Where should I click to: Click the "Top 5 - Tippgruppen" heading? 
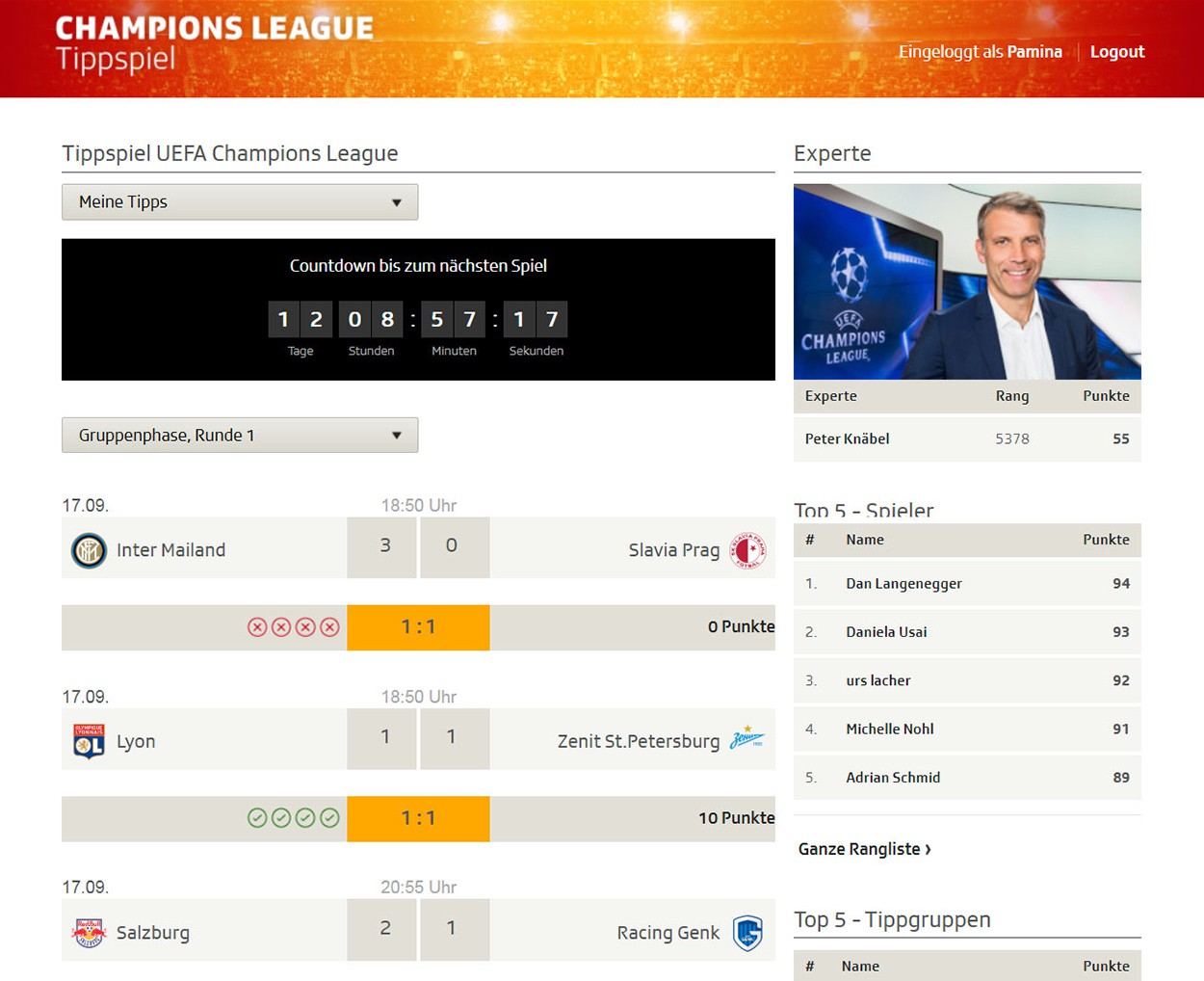[x=892, y=919]
